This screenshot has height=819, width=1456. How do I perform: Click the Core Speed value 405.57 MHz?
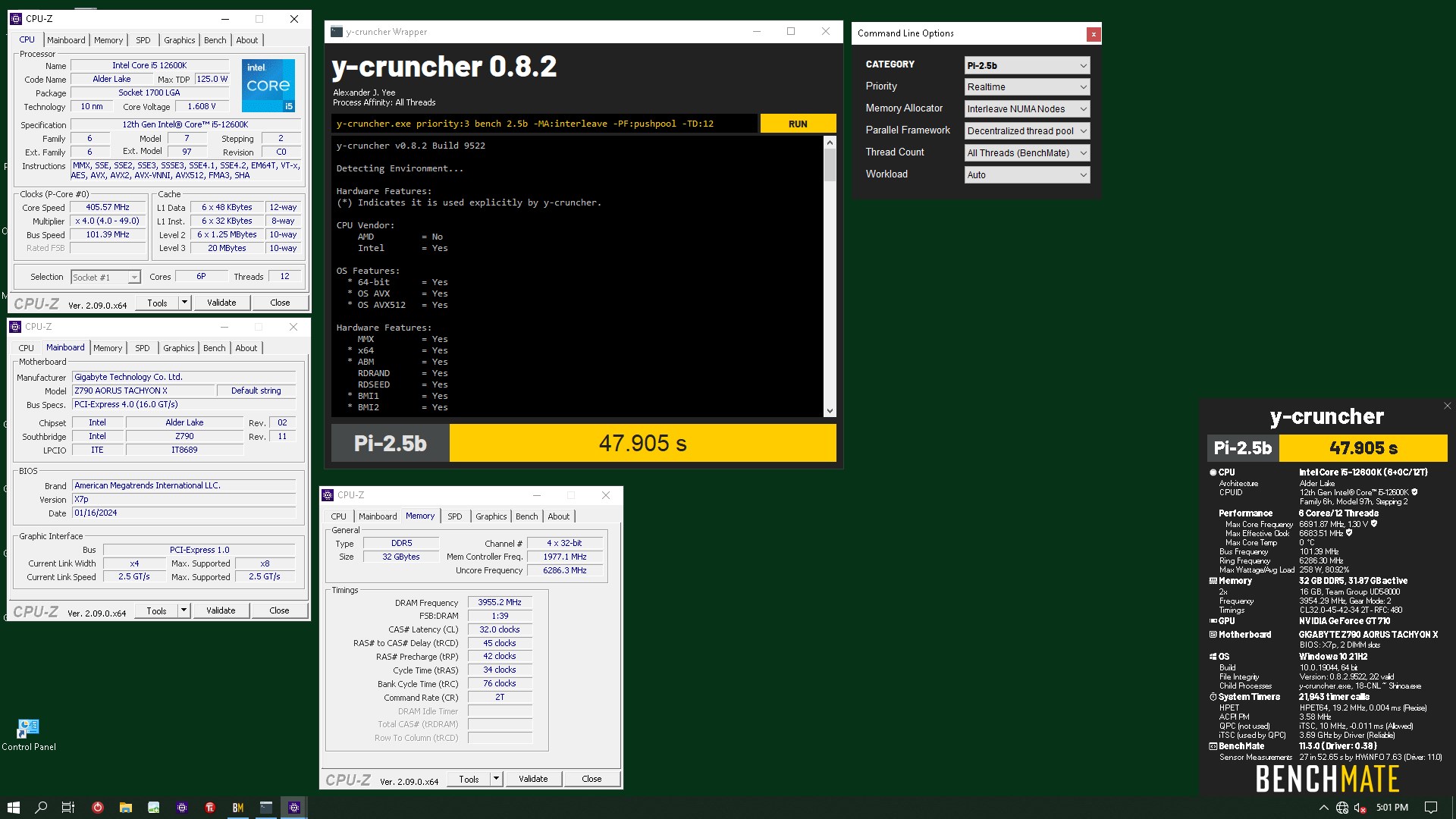(108, 207)
